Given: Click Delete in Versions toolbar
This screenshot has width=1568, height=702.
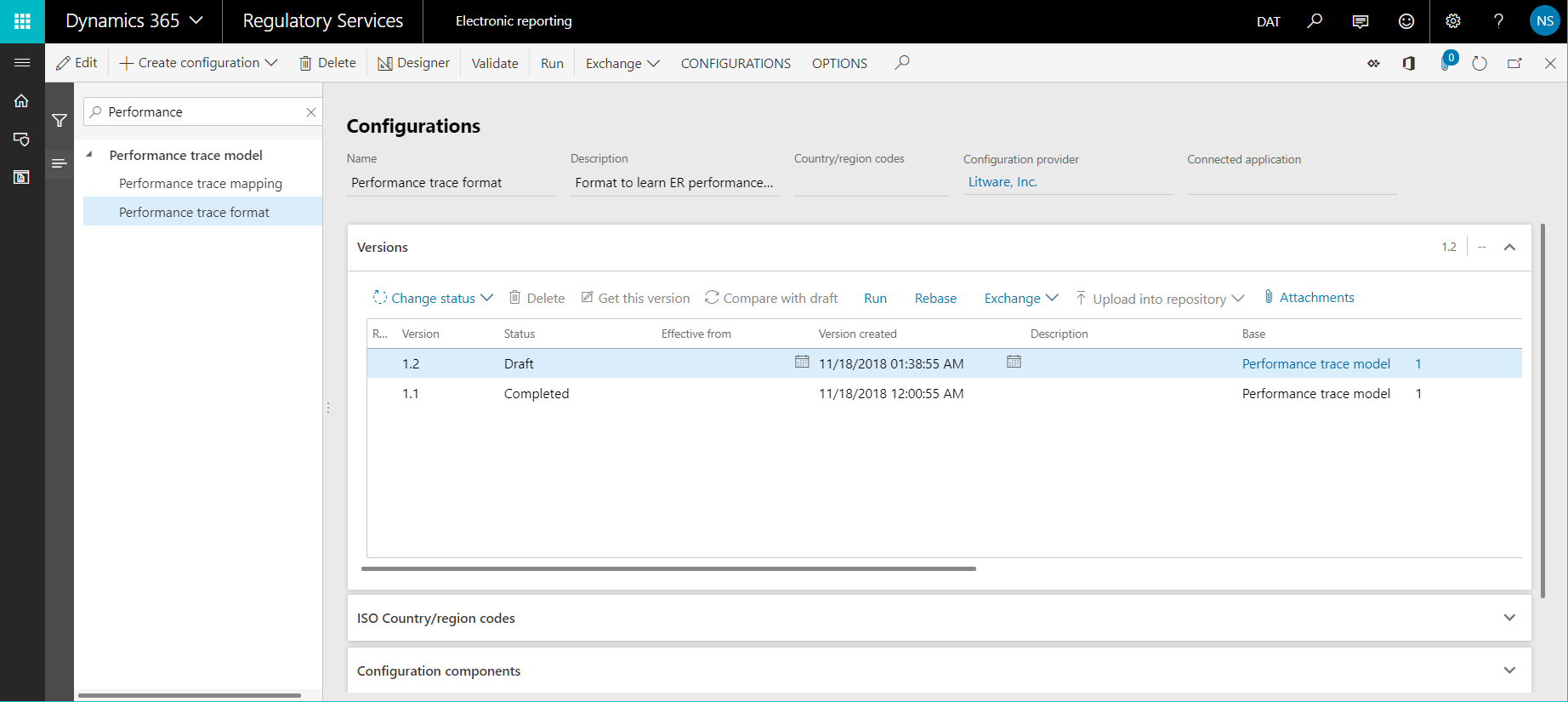Looking at the screenshot, I should 537,298.
